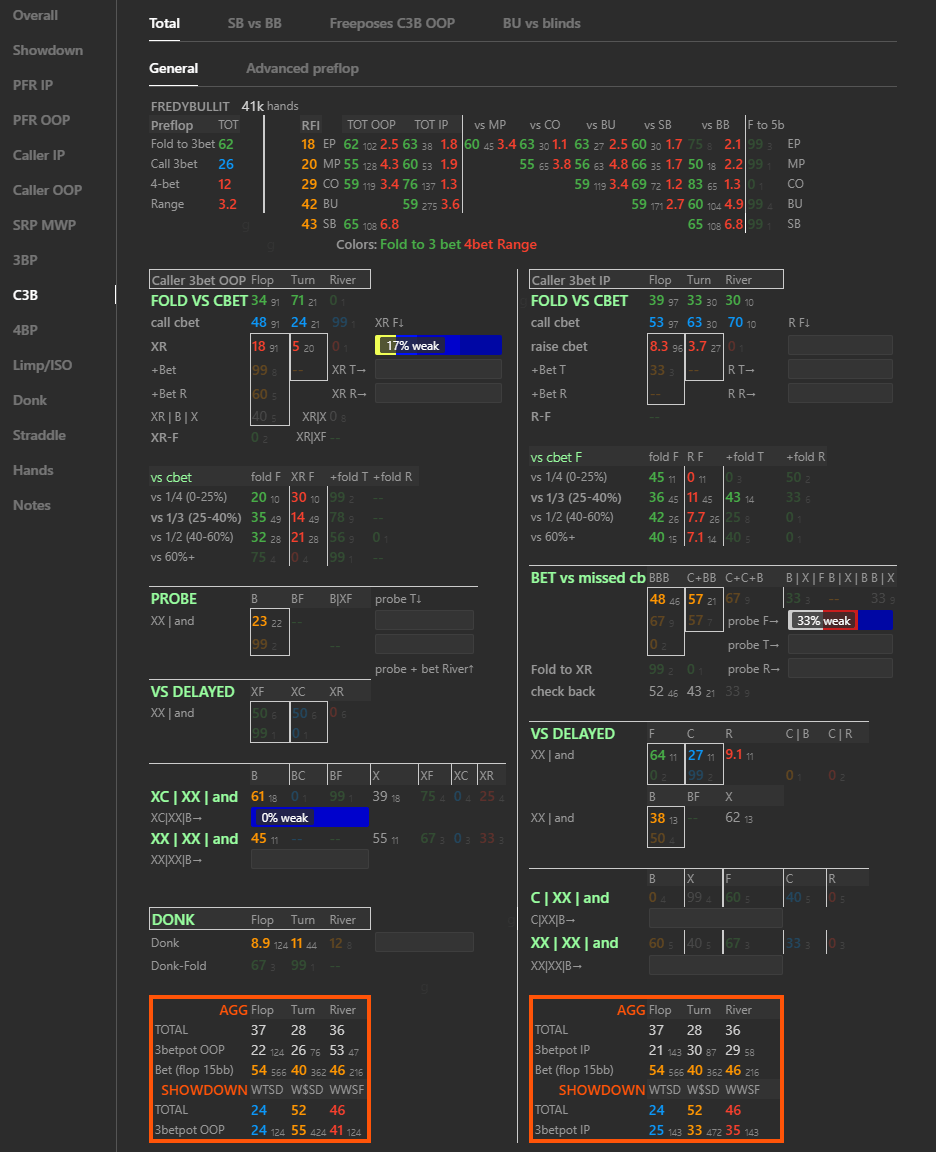Click VS DELAYED fold value 64

(658, 755)
